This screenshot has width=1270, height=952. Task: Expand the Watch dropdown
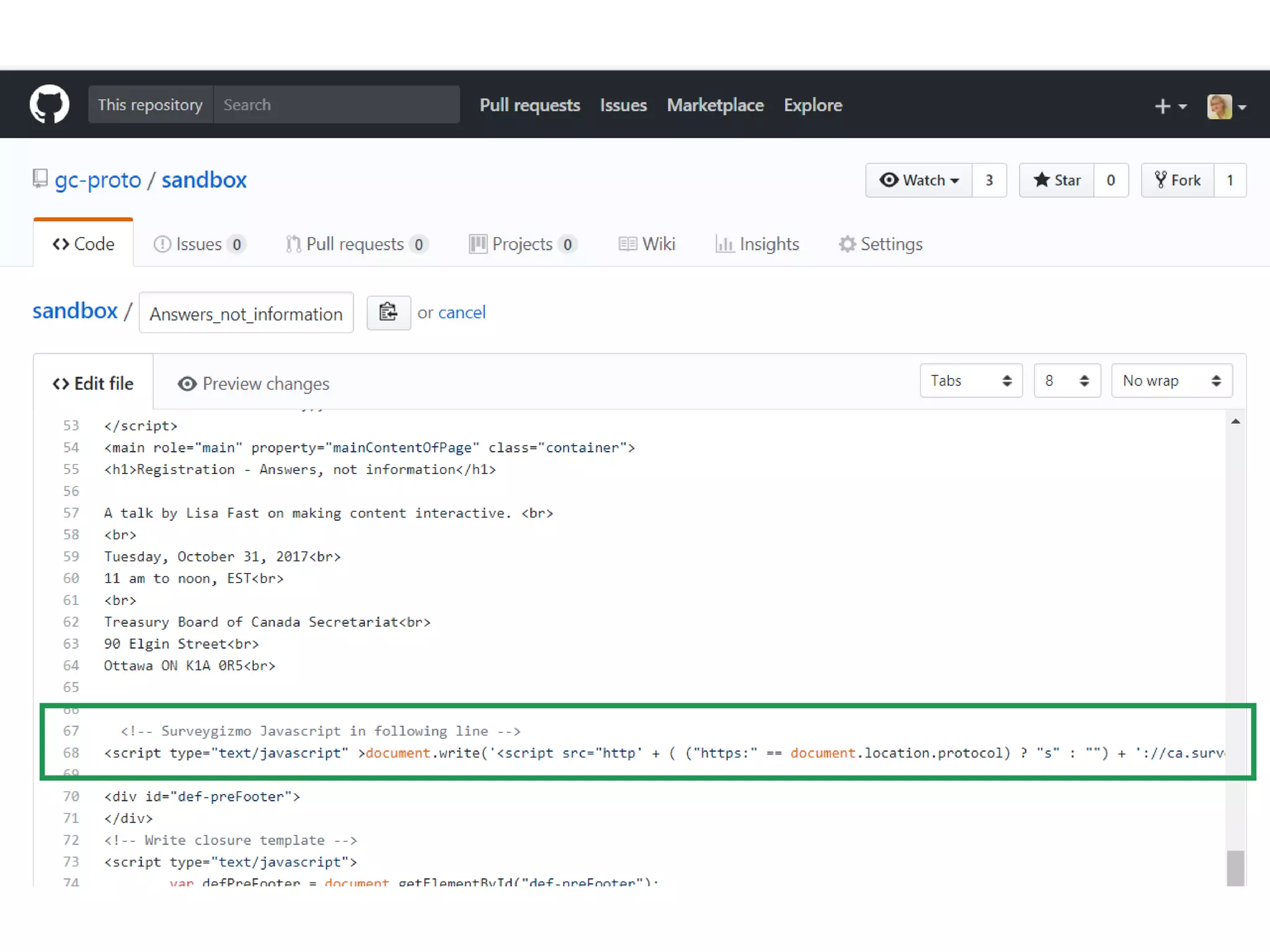coord(918,180)
